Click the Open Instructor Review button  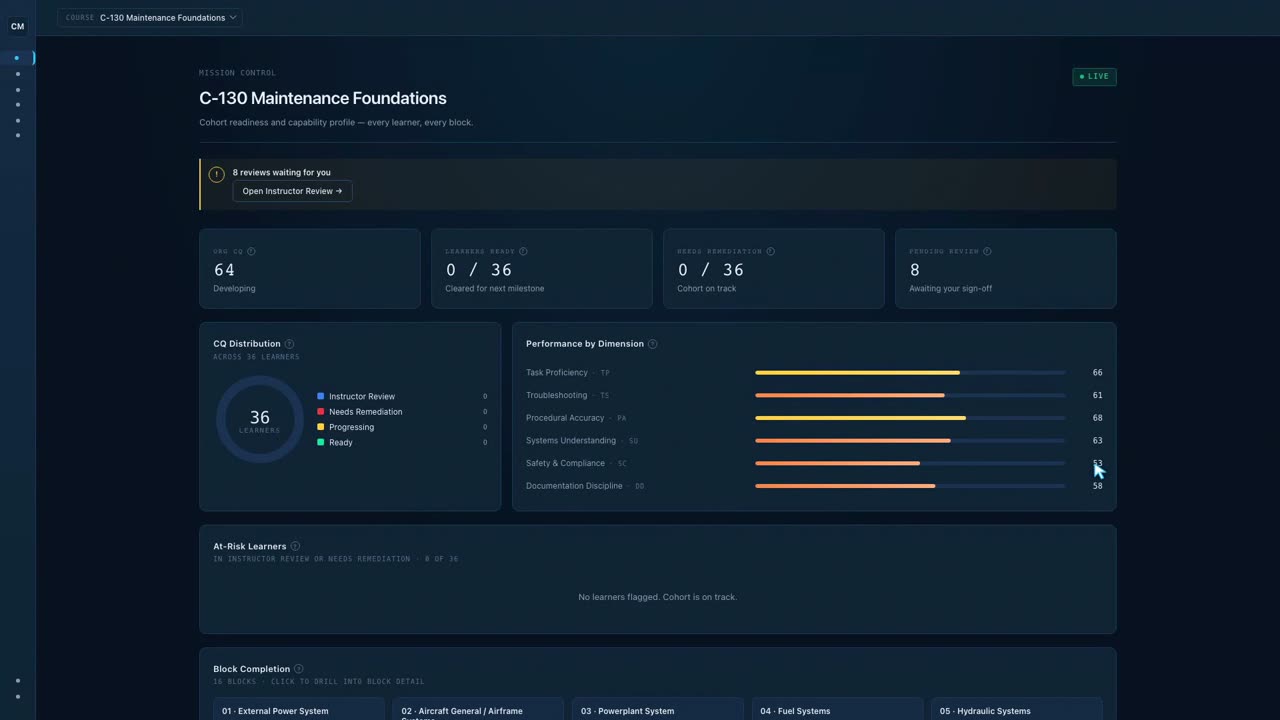pos(292,191)
